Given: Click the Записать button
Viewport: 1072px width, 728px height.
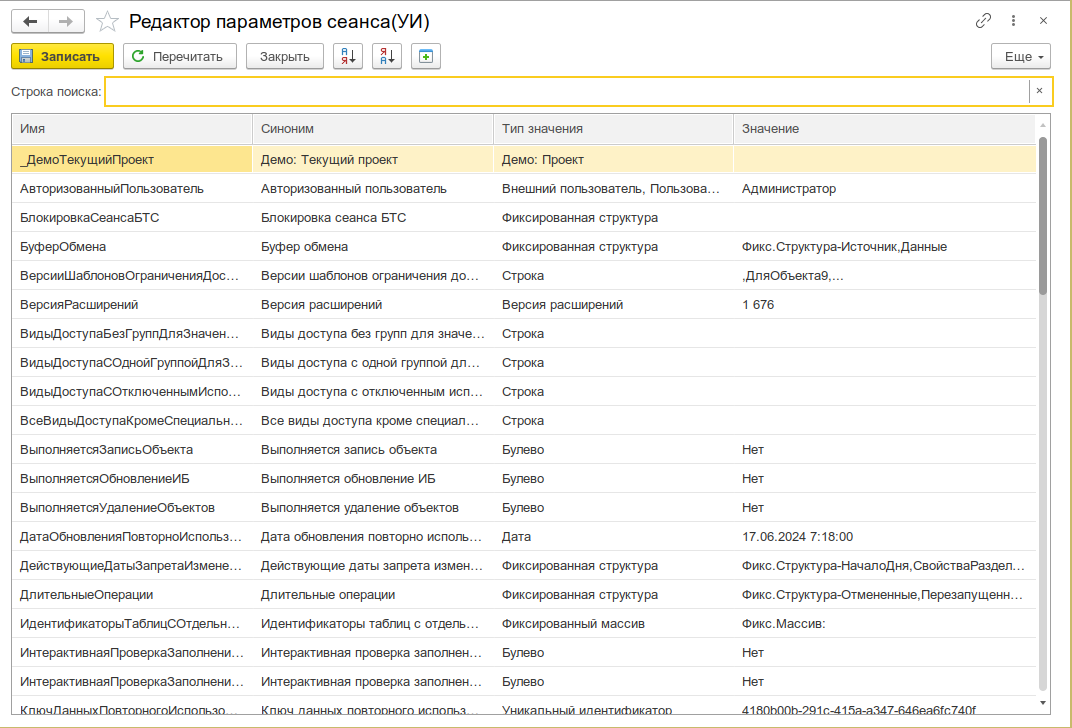Looking at the screenshot, I should [x=62, y=57].
